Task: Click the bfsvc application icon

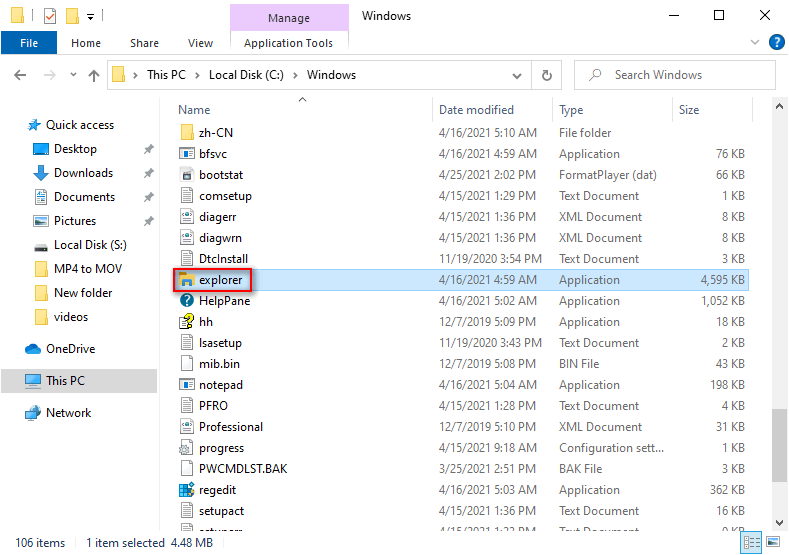Action: [x=187, y=153]
